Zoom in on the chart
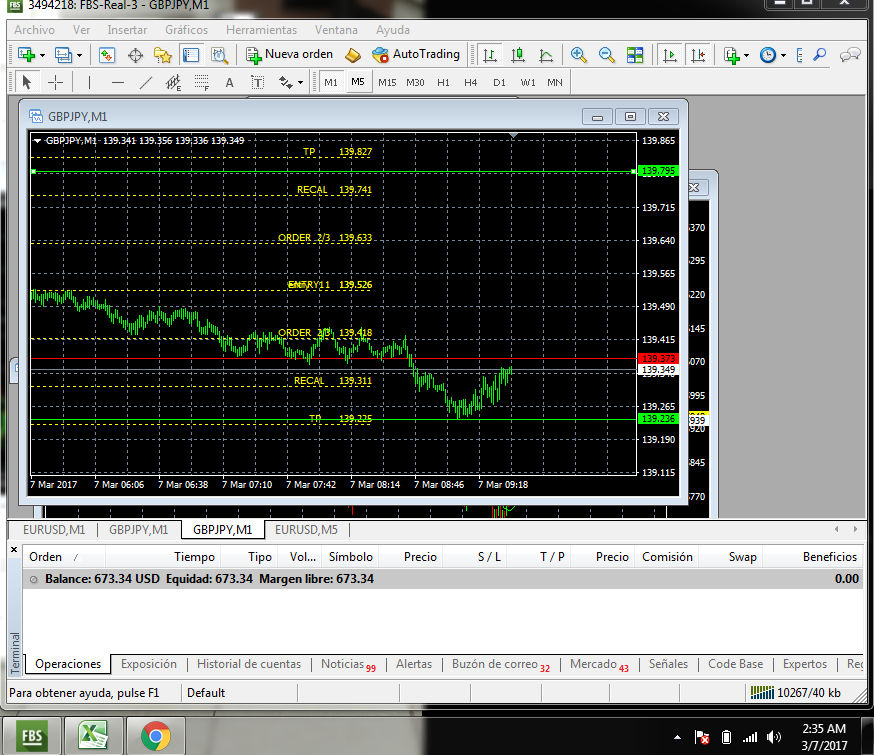Screen dimensions: 874x755 pos(578,55)
